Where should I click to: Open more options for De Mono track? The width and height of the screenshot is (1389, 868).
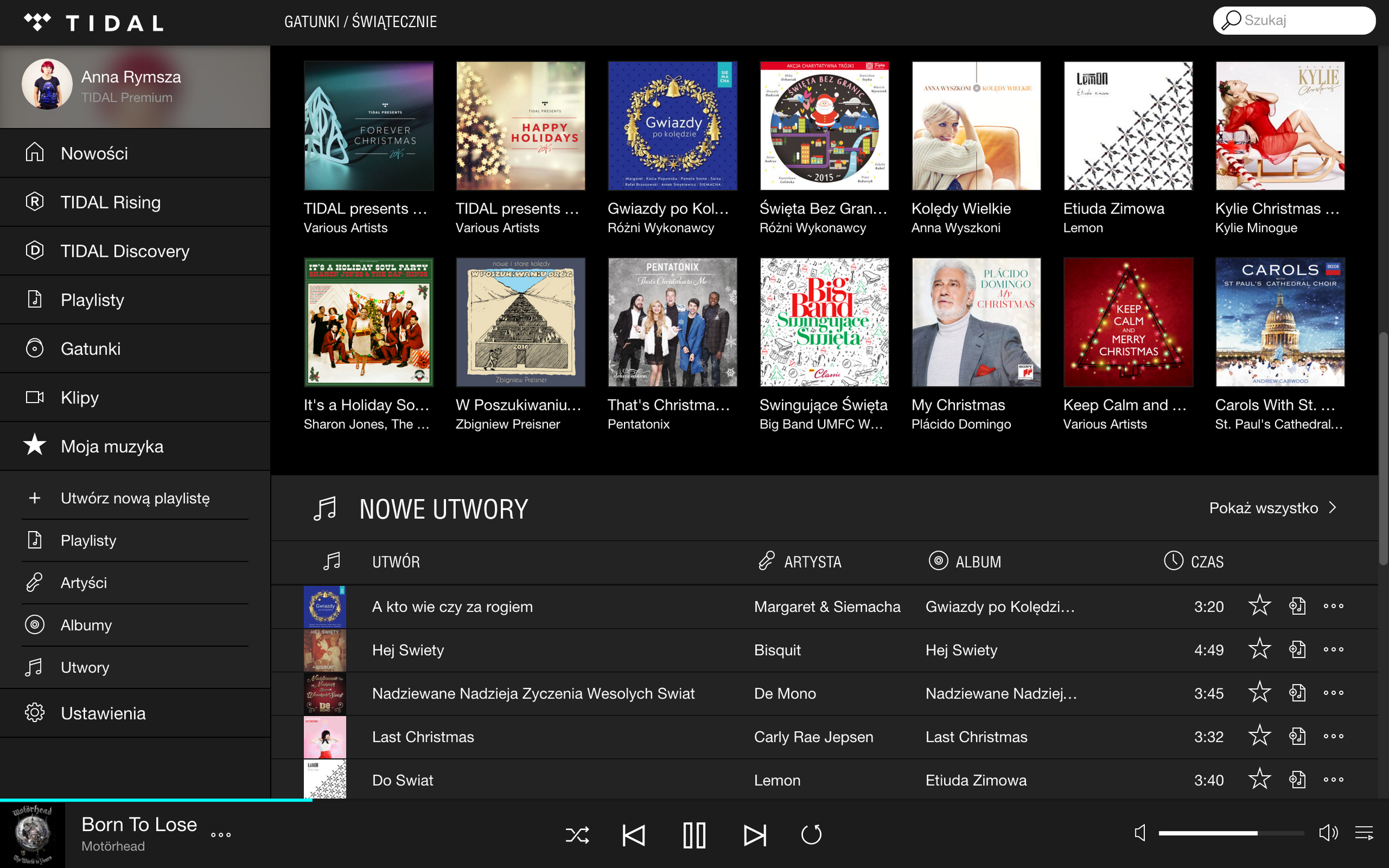pos(1334,693)
